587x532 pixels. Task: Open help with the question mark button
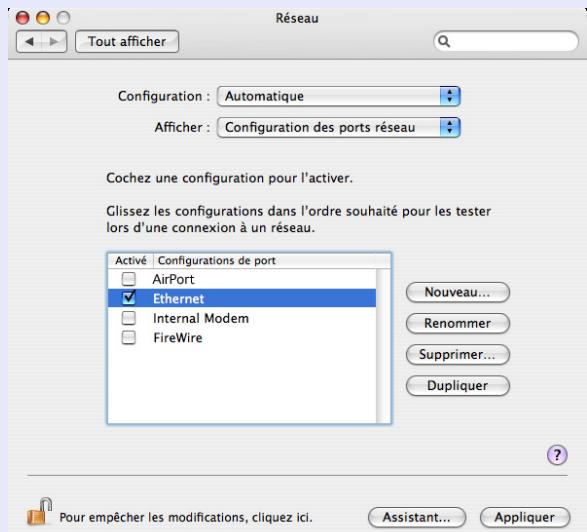click(557, 455)
